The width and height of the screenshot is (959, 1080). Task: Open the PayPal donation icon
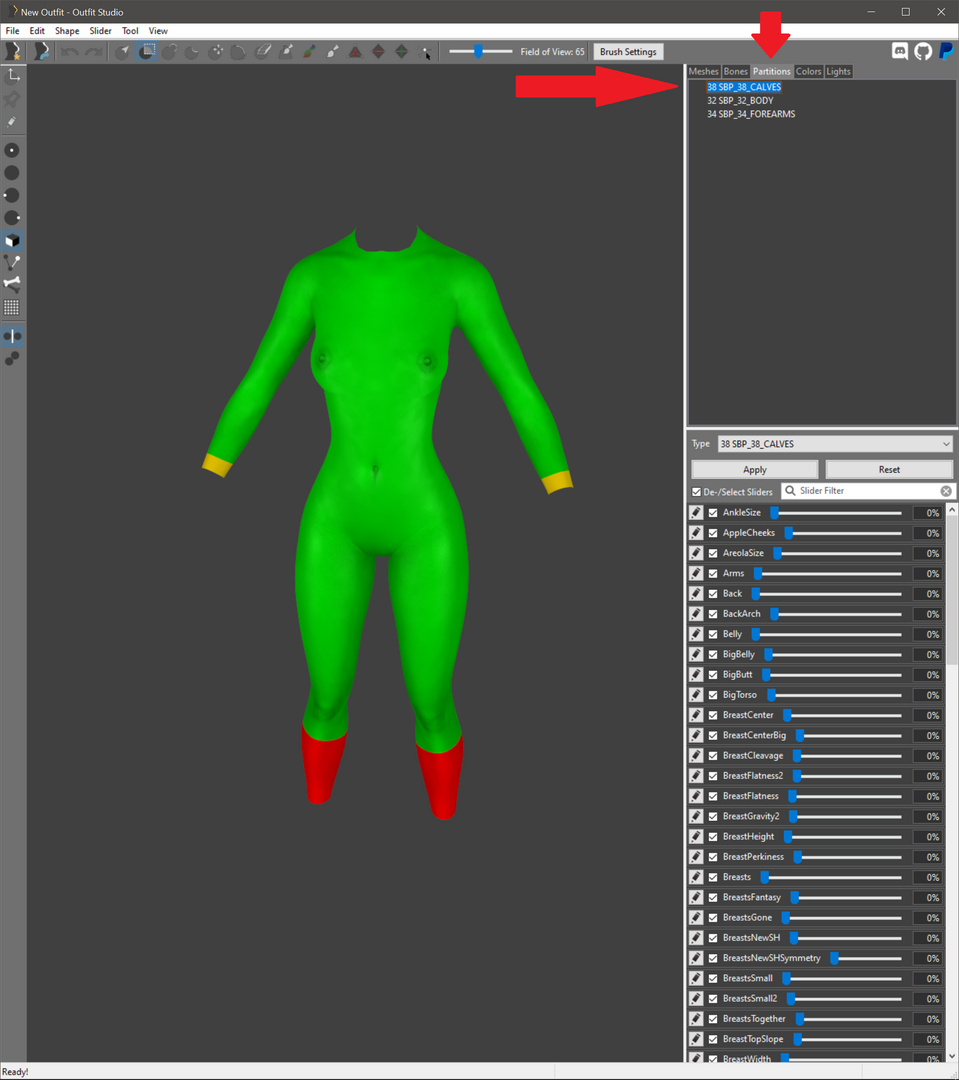pos(947,52)
